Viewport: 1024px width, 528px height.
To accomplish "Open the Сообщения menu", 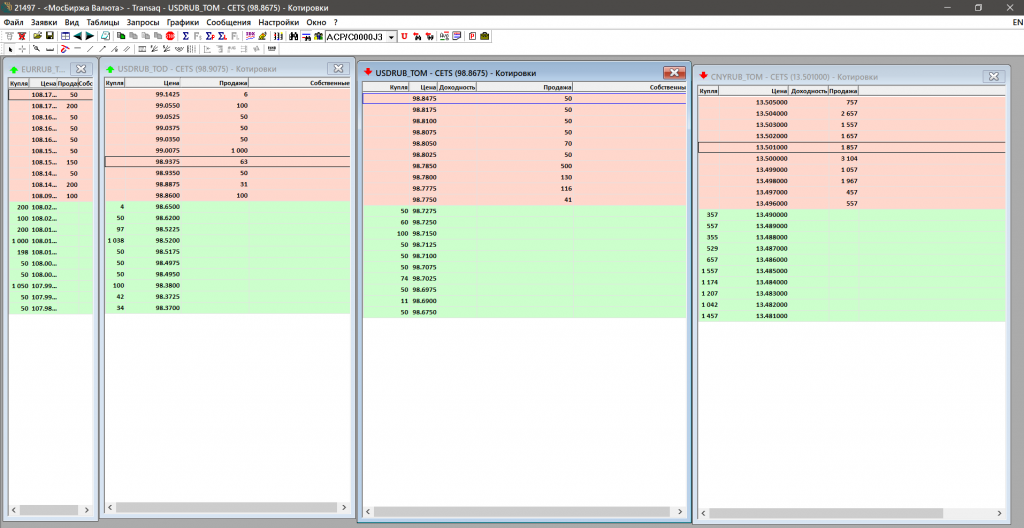I will pyautogui.click(x=229, y=22).
